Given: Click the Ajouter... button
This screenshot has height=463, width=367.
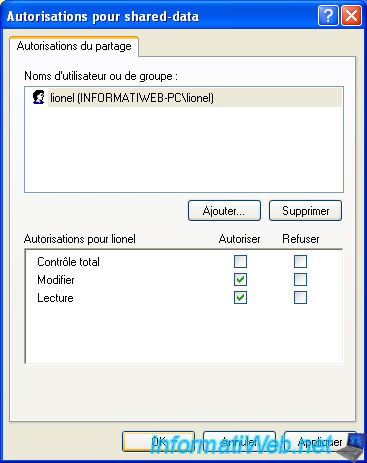Looking at the screenshot, I should [x=224, y=211].
